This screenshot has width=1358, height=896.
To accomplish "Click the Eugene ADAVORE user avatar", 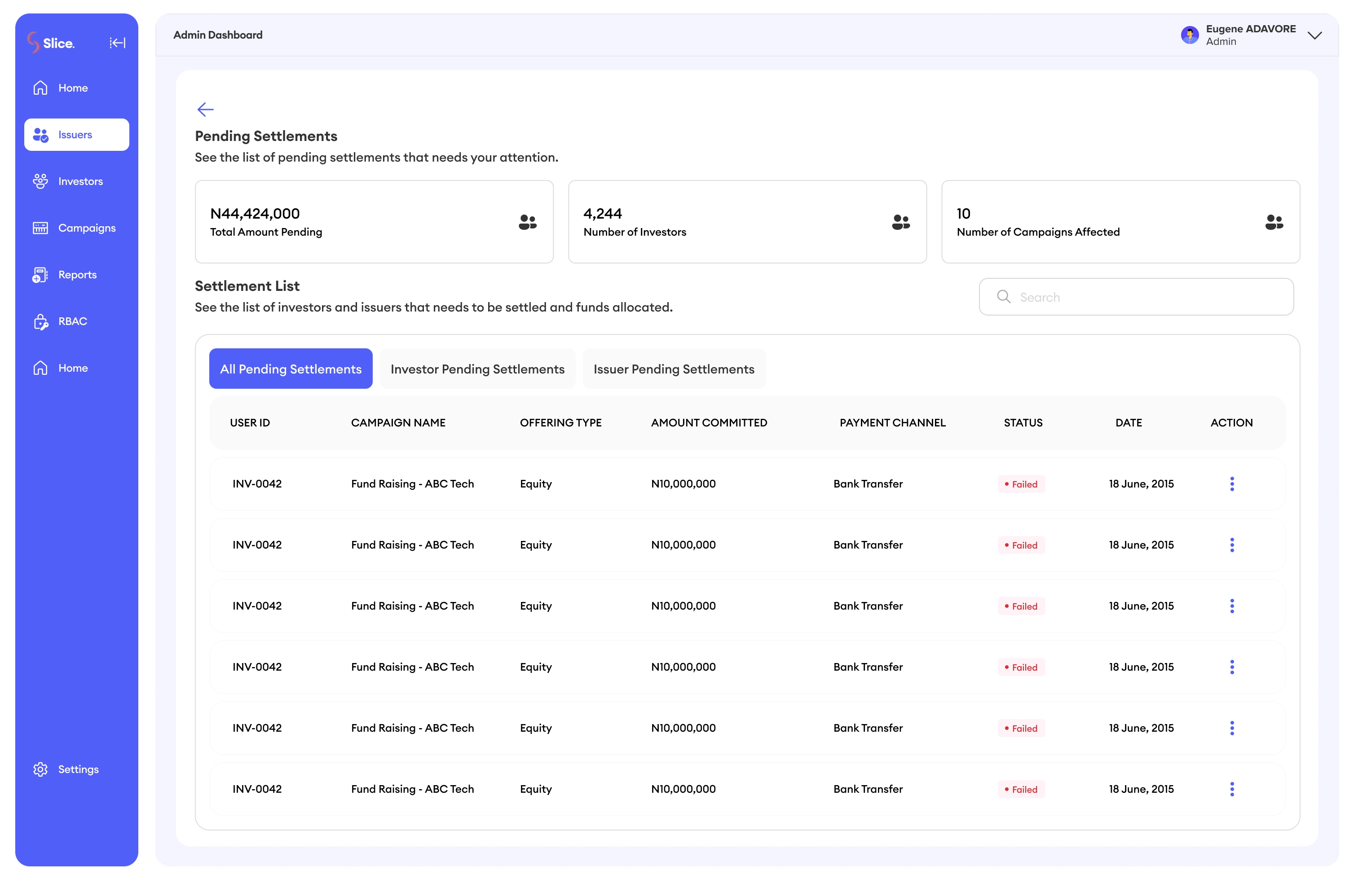I will point(1190,35).
